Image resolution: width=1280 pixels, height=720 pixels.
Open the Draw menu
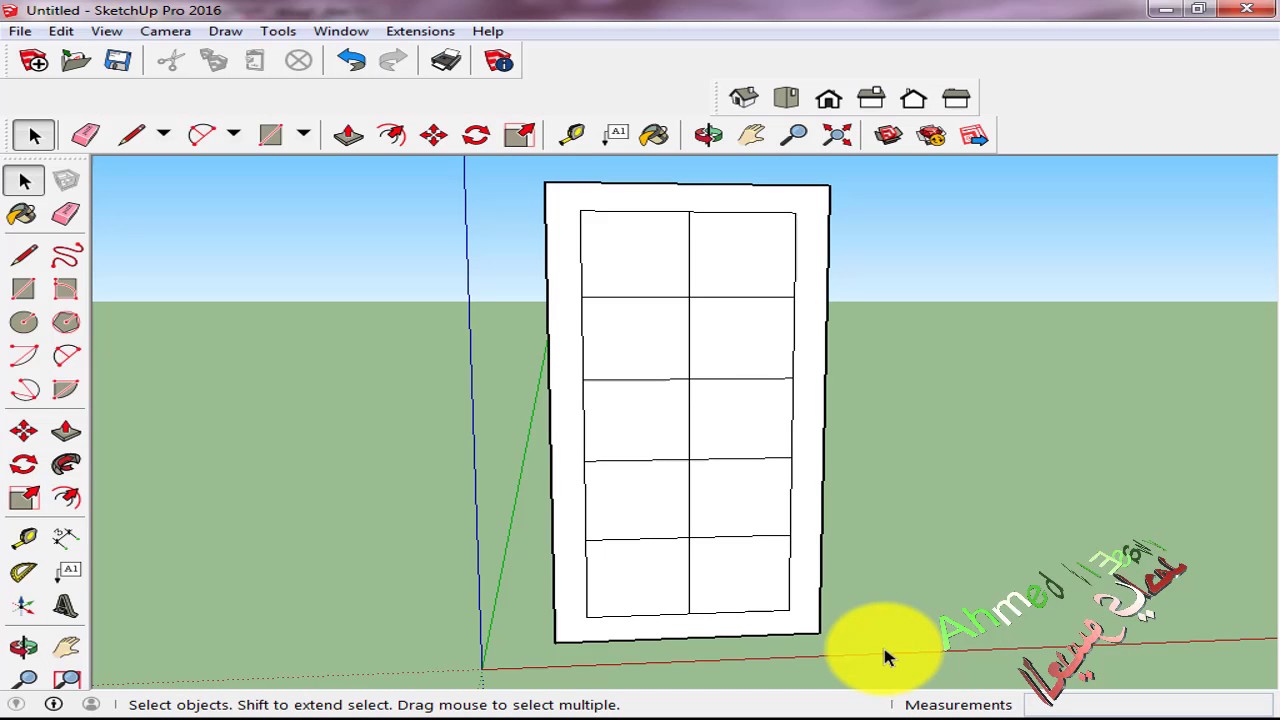click(x=226, y=31)
